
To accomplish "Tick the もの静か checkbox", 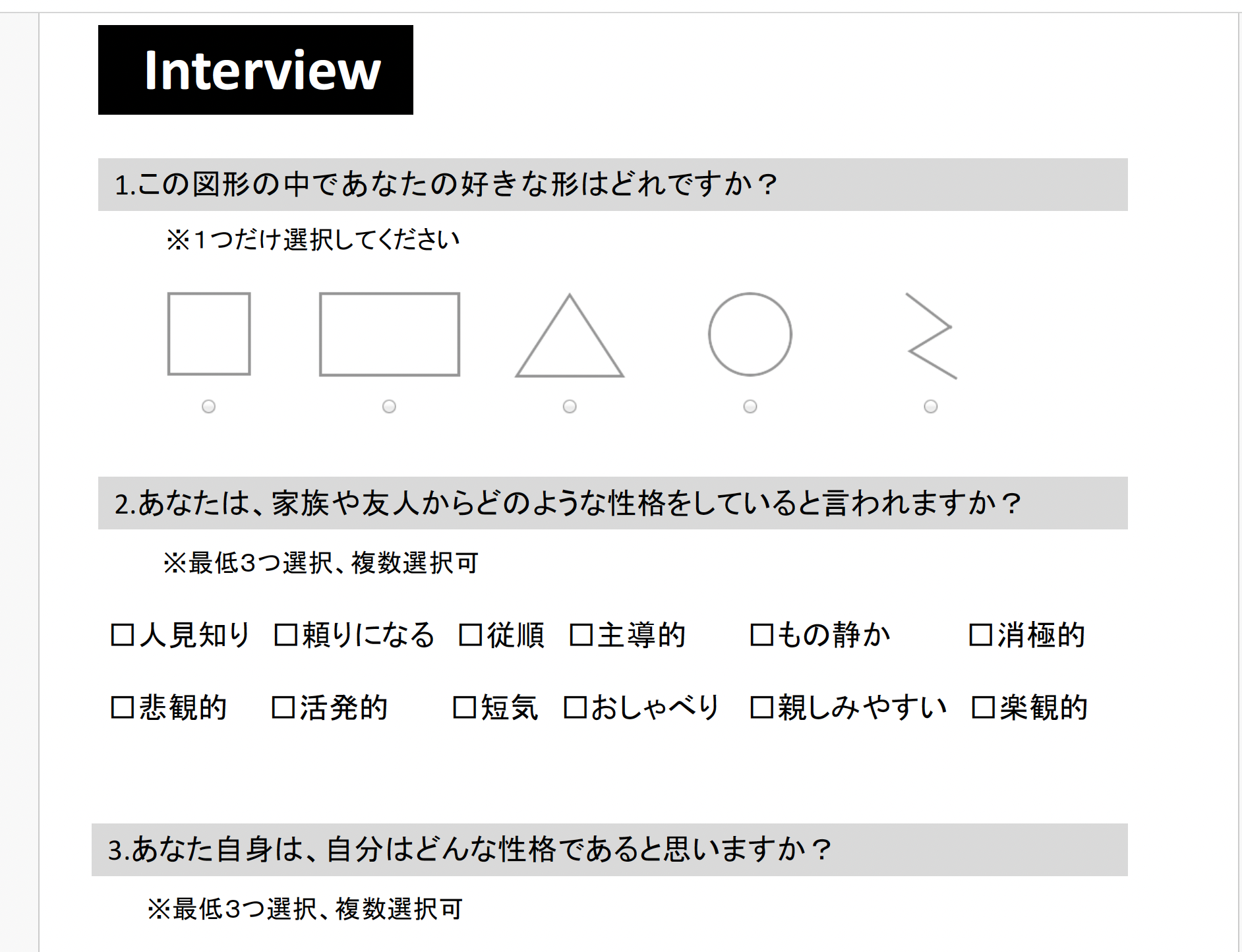I will tap(762, 635).
